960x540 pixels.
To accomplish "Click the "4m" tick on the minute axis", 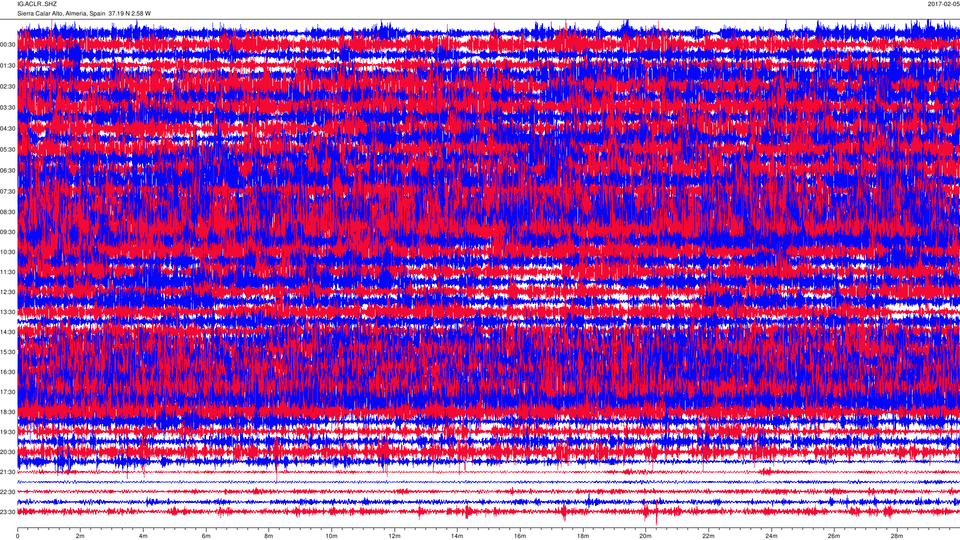I will (x=143, y=536).
